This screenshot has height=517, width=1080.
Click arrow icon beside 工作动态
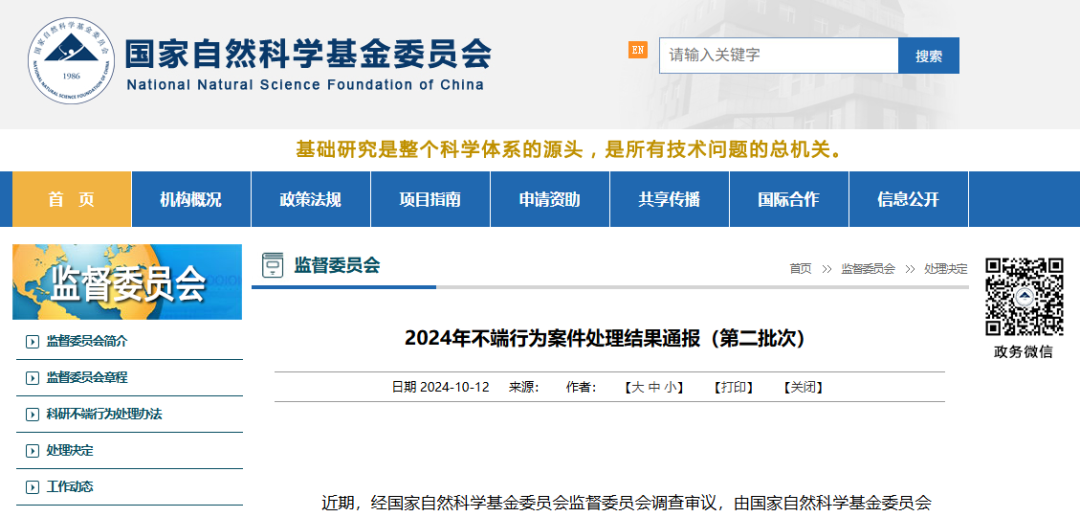coord(32,487)
